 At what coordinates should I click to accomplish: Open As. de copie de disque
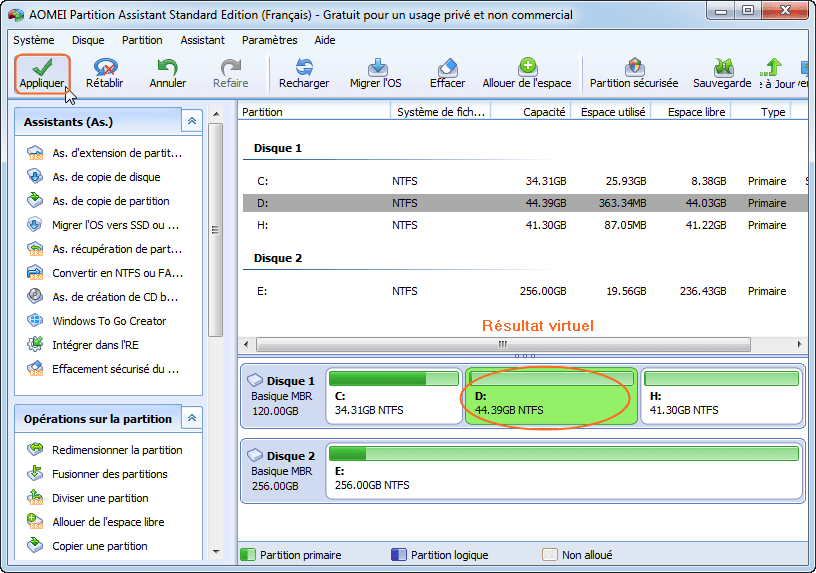click(94, 177)
